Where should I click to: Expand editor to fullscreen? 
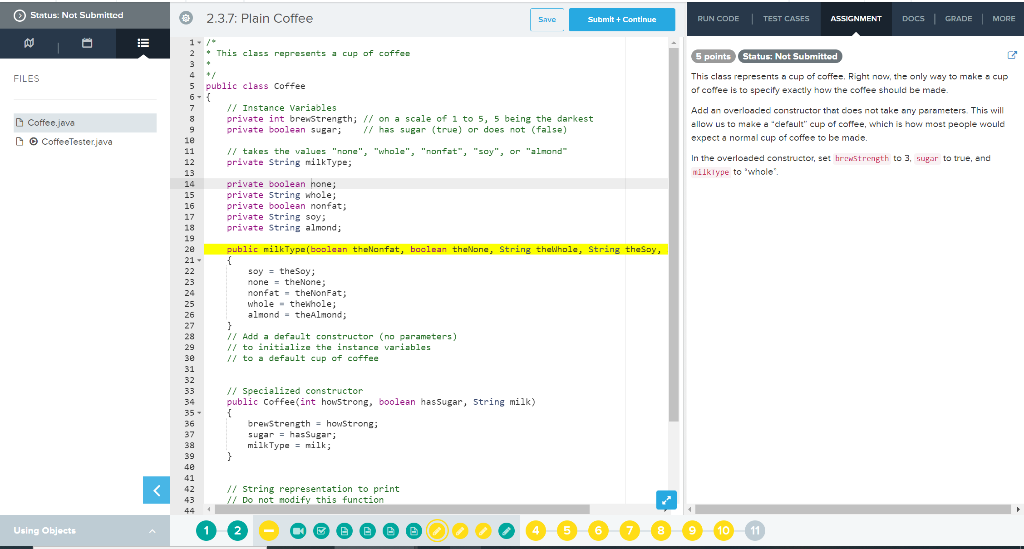click(x=666, y=501)
